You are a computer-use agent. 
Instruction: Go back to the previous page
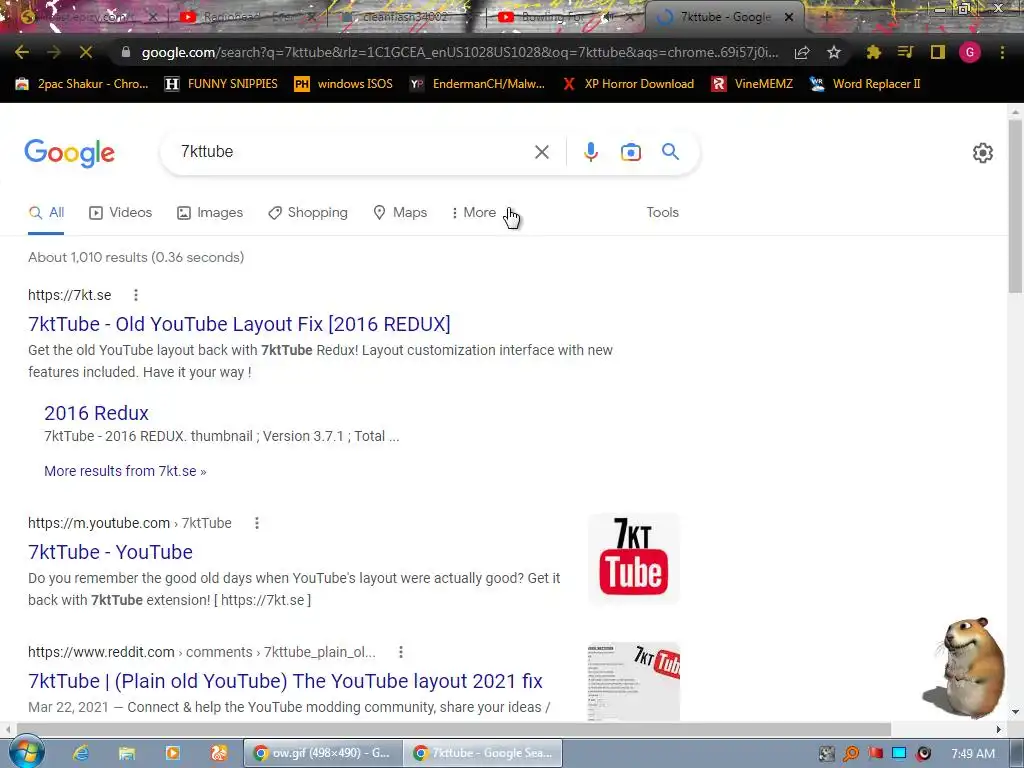coord(22,52)
